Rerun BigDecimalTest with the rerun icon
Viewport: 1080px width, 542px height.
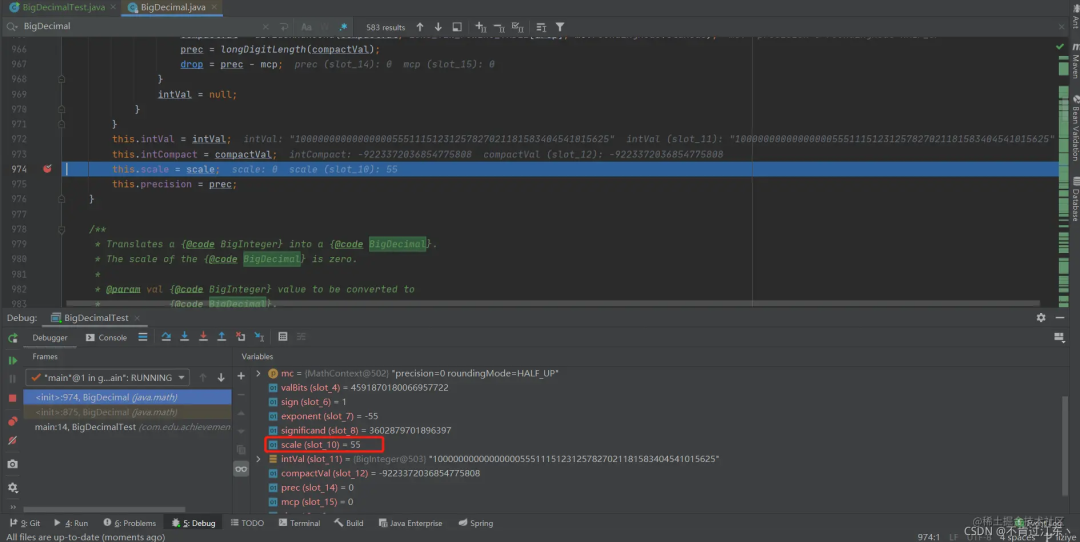click(12, 337)
